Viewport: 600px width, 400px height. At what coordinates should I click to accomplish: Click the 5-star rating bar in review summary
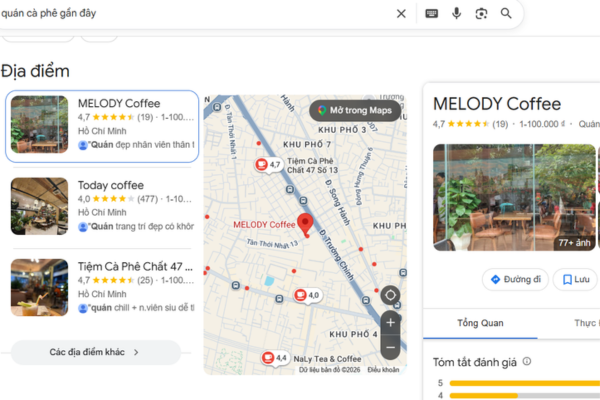[525, 383]
